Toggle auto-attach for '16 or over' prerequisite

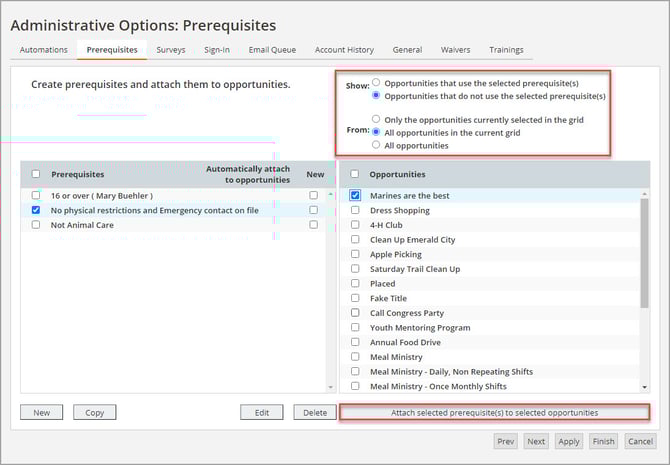(314, 196)
